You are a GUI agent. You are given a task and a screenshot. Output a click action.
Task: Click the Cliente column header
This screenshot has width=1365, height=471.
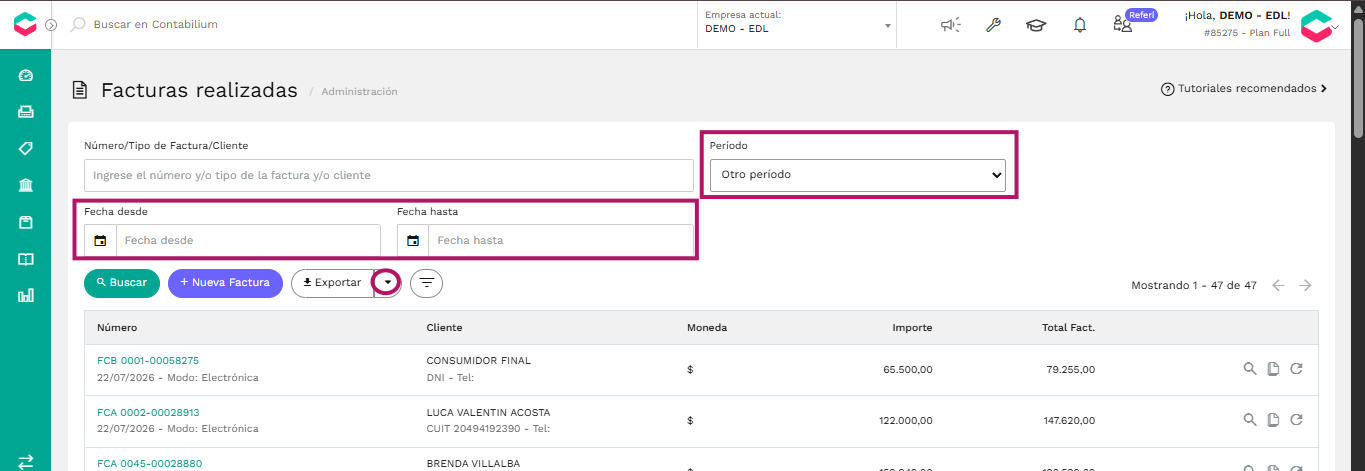pyautogui.click(x=444, y=328)
